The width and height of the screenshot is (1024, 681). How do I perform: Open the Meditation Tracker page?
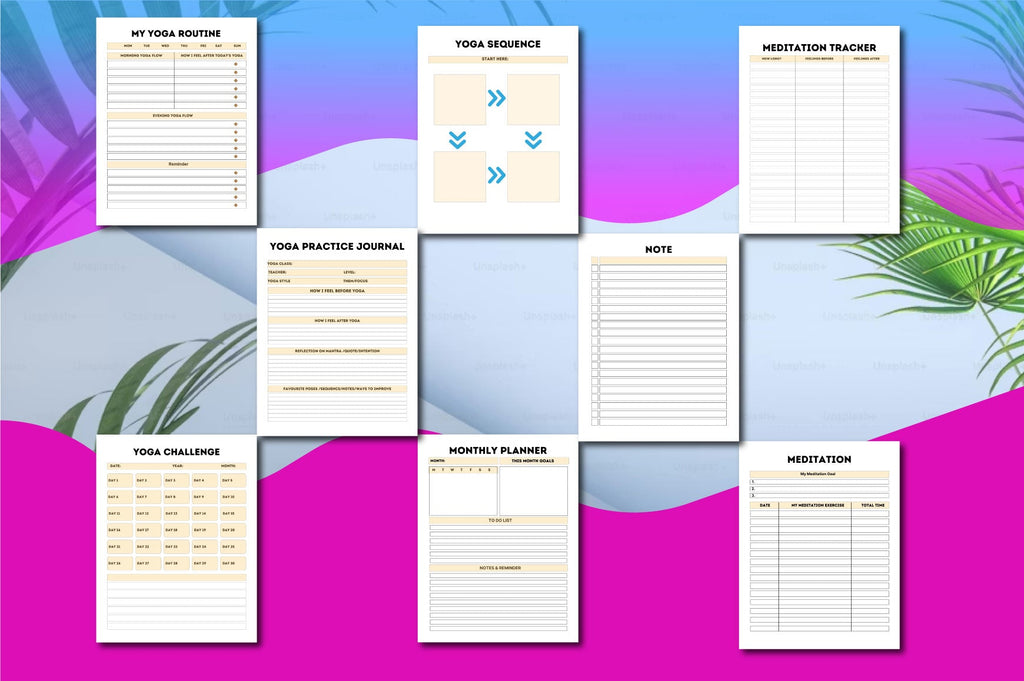tap(819, 129)
